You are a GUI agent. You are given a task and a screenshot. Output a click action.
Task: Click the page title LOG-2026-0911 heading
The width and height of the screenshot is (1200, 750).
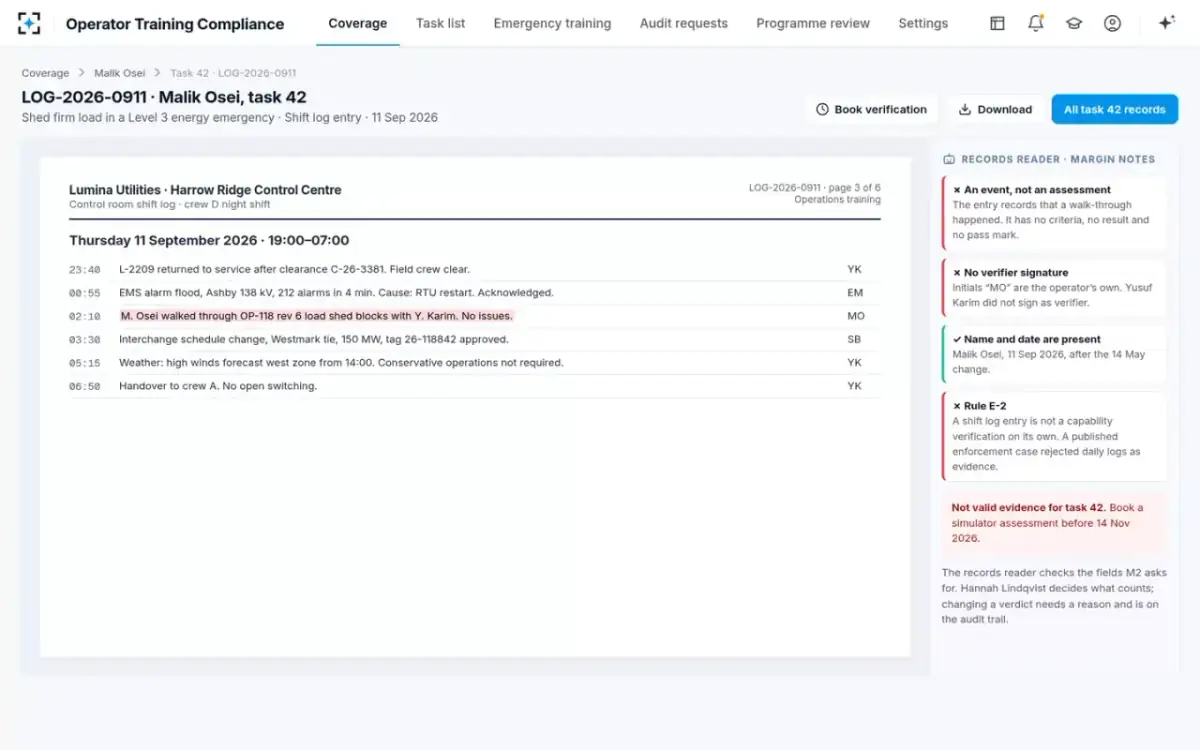click(x=164, y=98)
